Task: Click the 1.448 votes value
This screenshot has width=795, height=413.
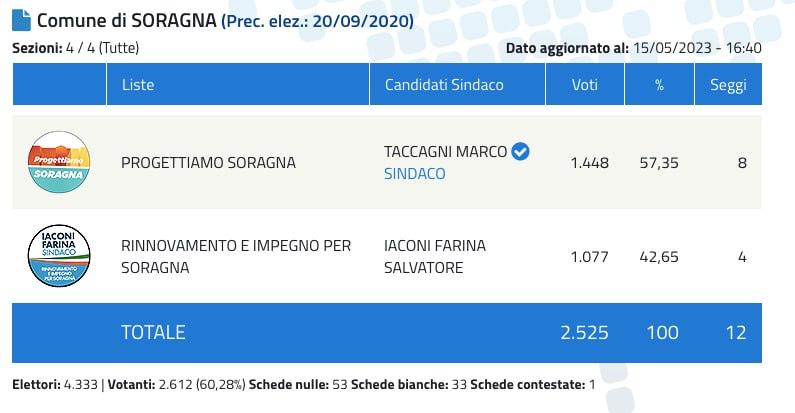Action: [x=589, y=162]
